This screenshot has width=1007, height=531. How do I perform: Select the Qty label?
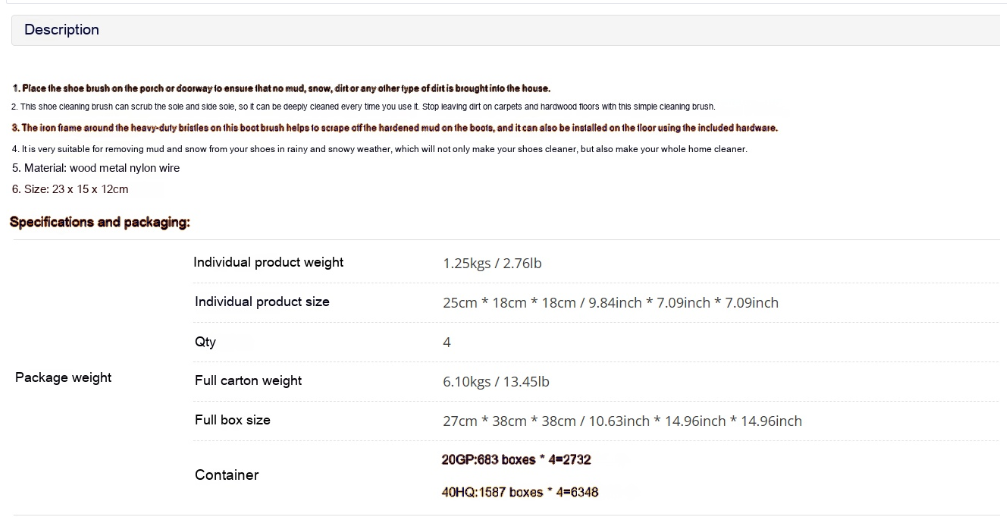[x=205, y=342]
